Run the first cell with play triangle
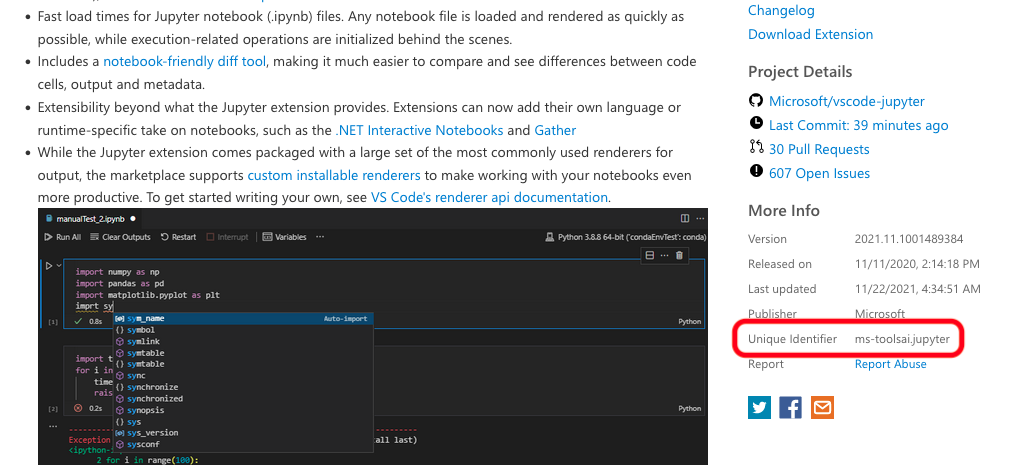 click(48, 265)
